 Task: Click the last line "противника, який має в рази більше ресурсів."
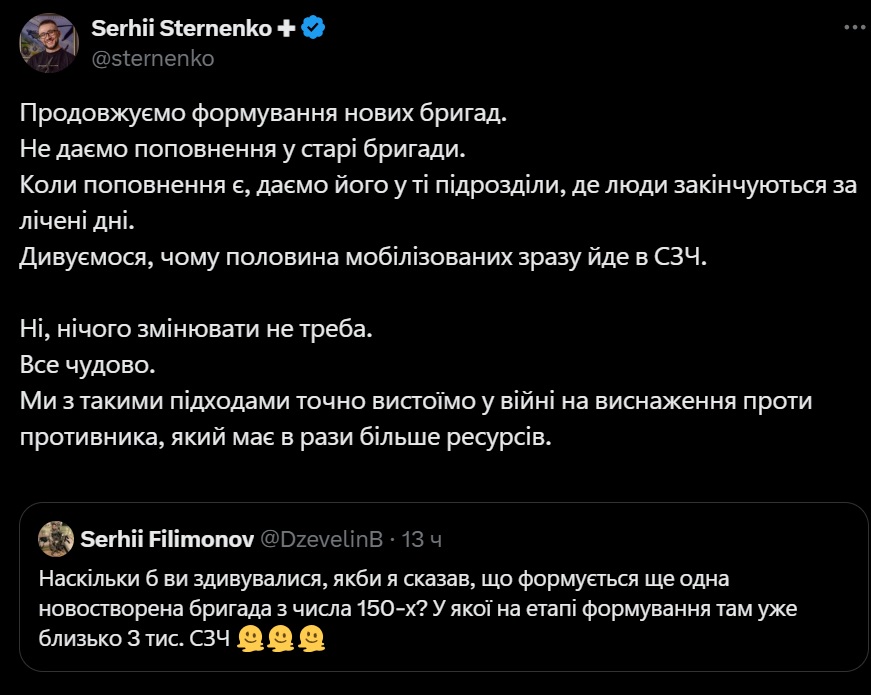coord(285,437)
